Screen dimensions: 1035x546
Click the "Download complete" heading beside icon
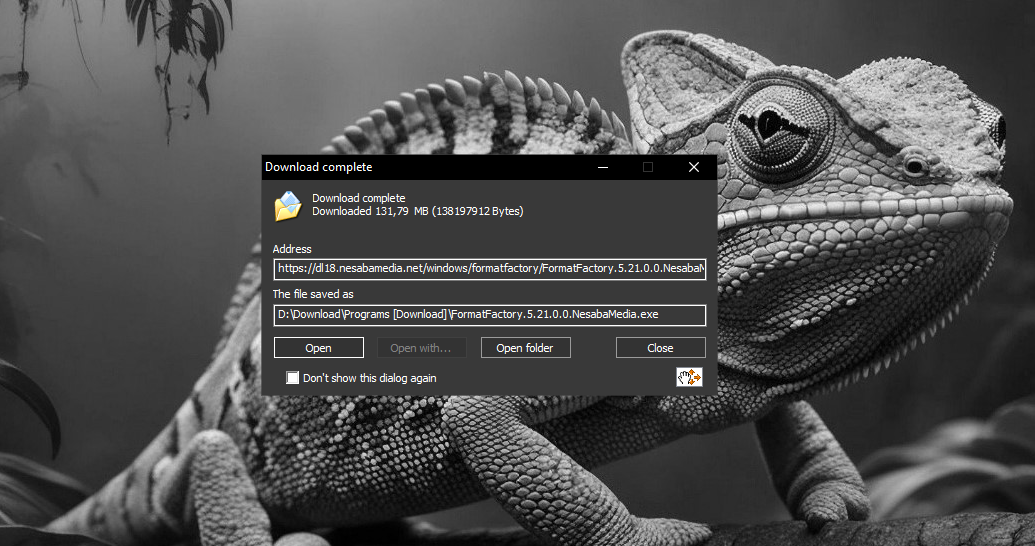(358, 198)
